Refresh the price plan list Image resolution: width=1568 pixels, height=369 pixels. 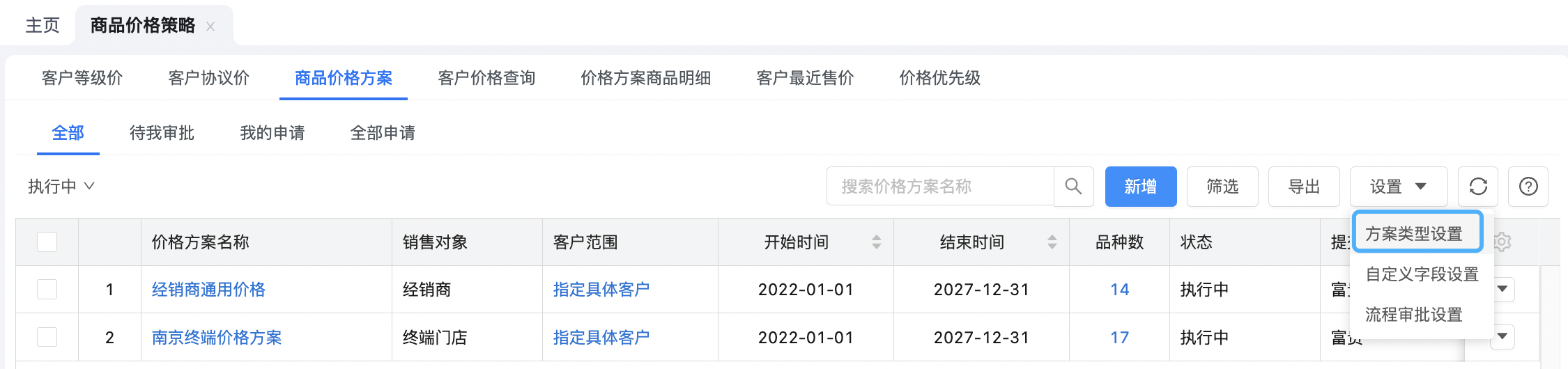point(1478,187)
